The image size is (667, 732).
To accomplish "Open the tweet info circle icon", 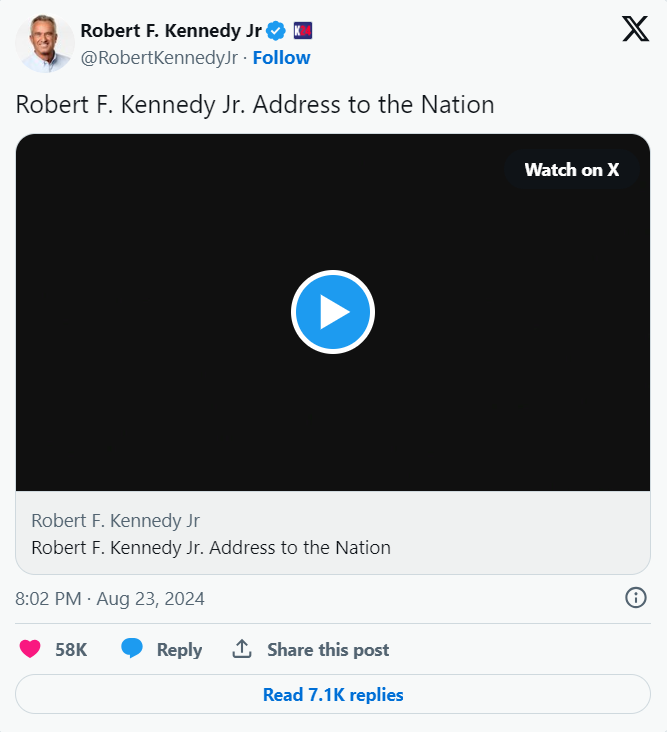I will pos(635,598).
